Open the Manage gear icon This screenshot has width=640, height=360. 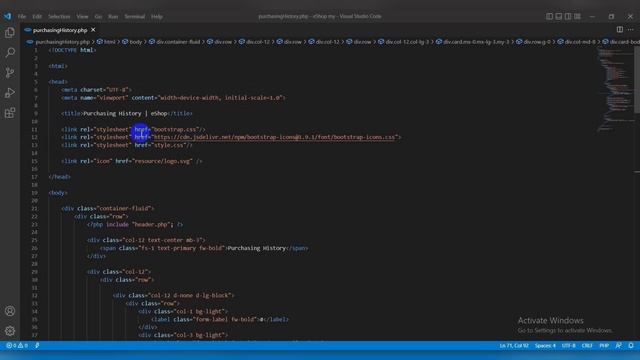pyautogui.click(x=10, y=331)
